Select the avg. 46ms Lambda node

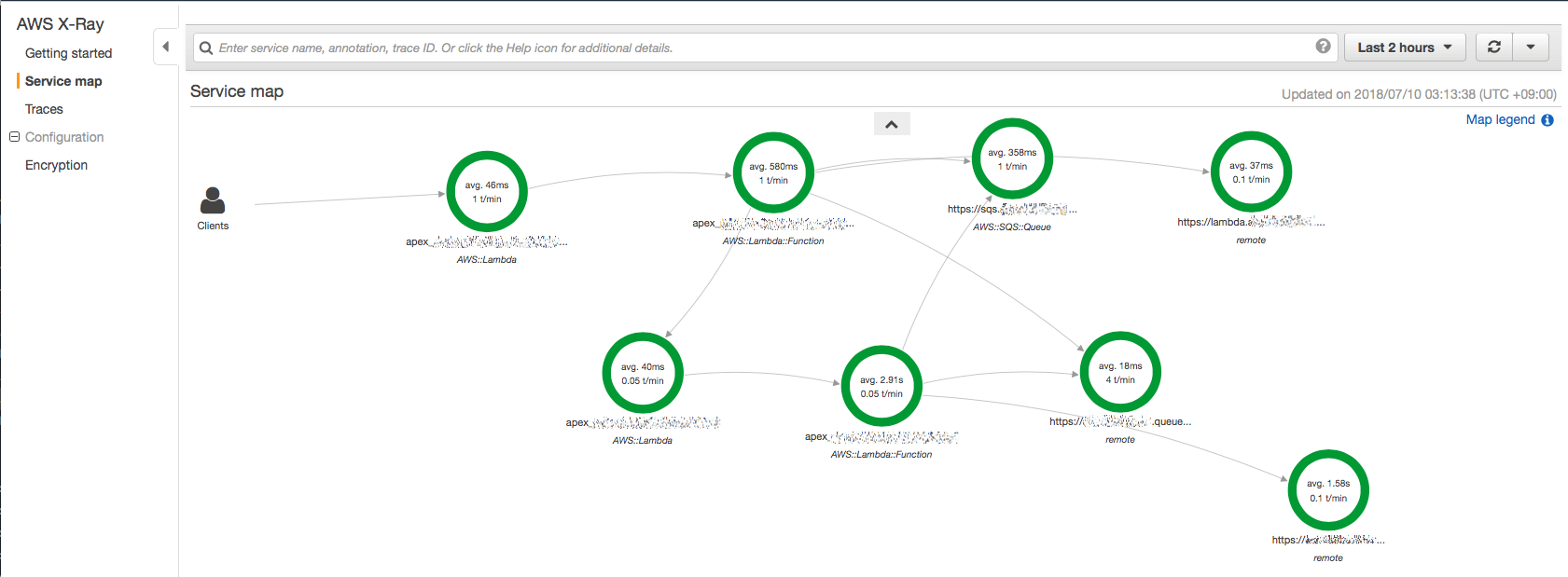pos(487,192)
